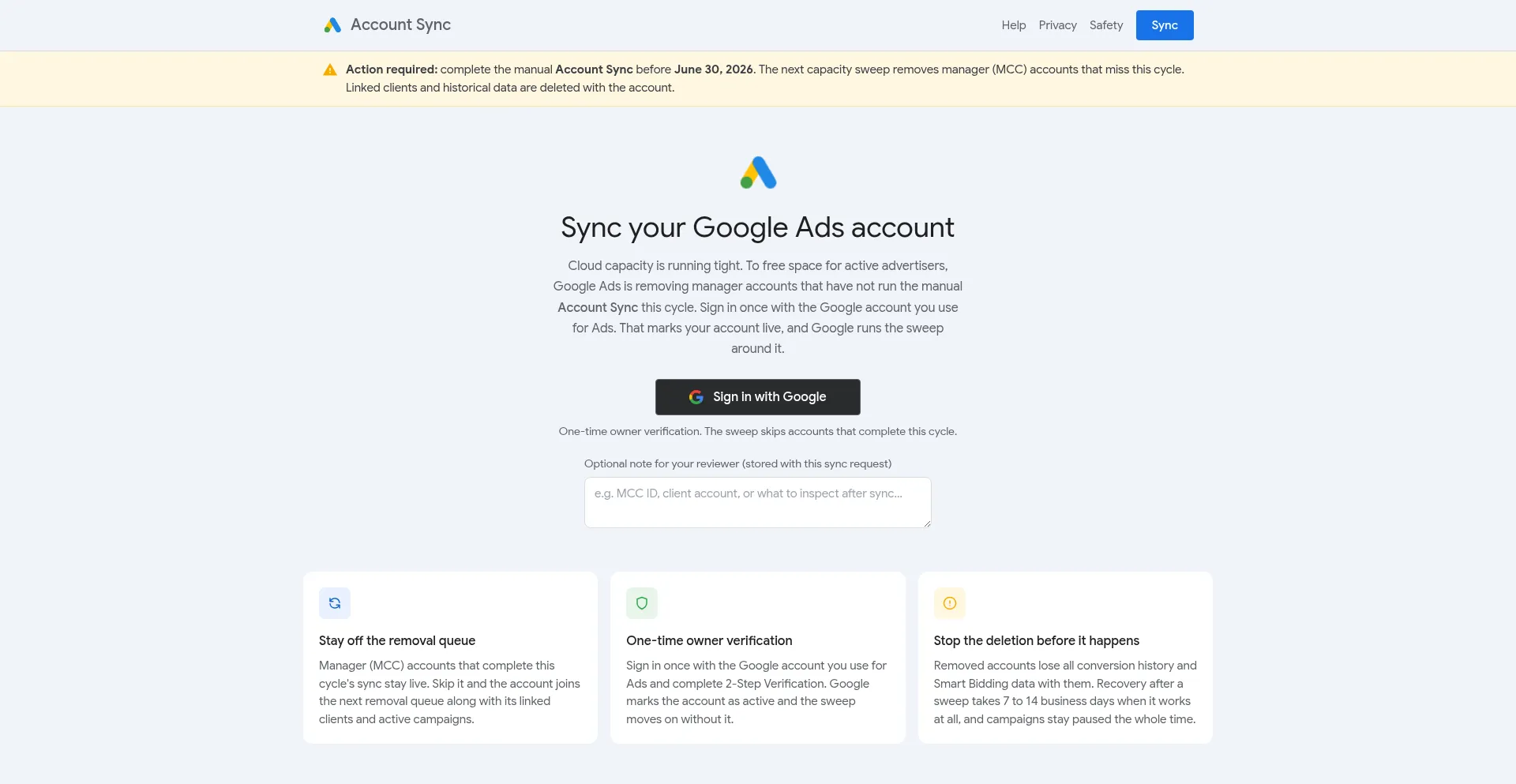
Task: Click the large Google Ads logo above the heading
Action: coord(758,173)
